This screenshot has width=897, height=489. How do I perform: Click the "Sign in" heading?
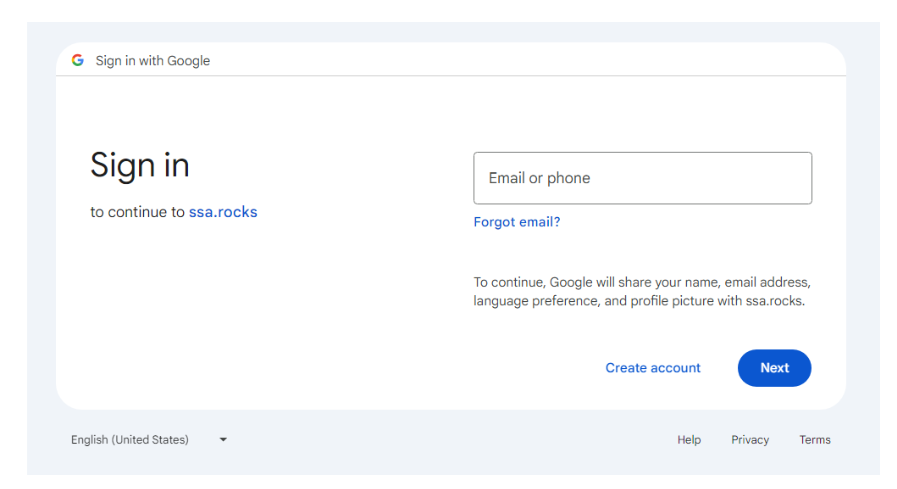coord(140,165)
